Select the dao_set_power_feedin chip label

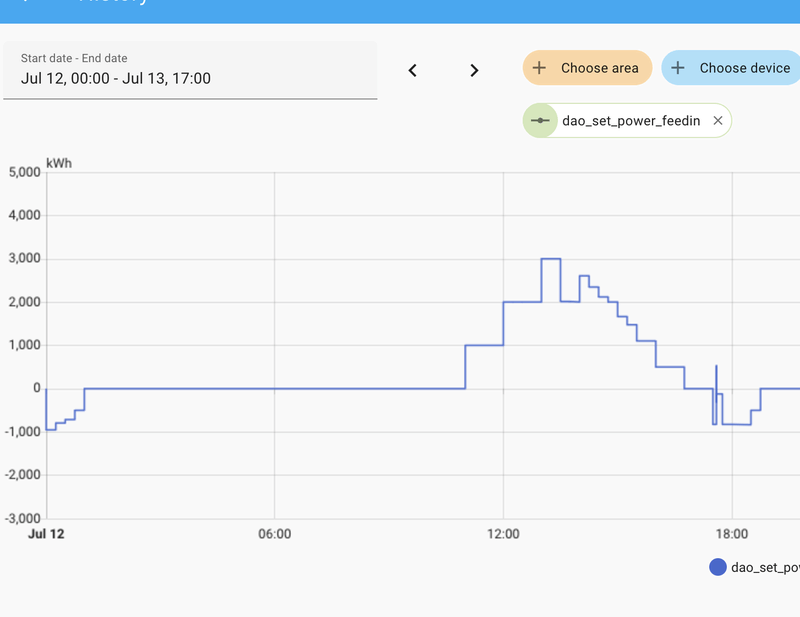click(x=630, y=121)
